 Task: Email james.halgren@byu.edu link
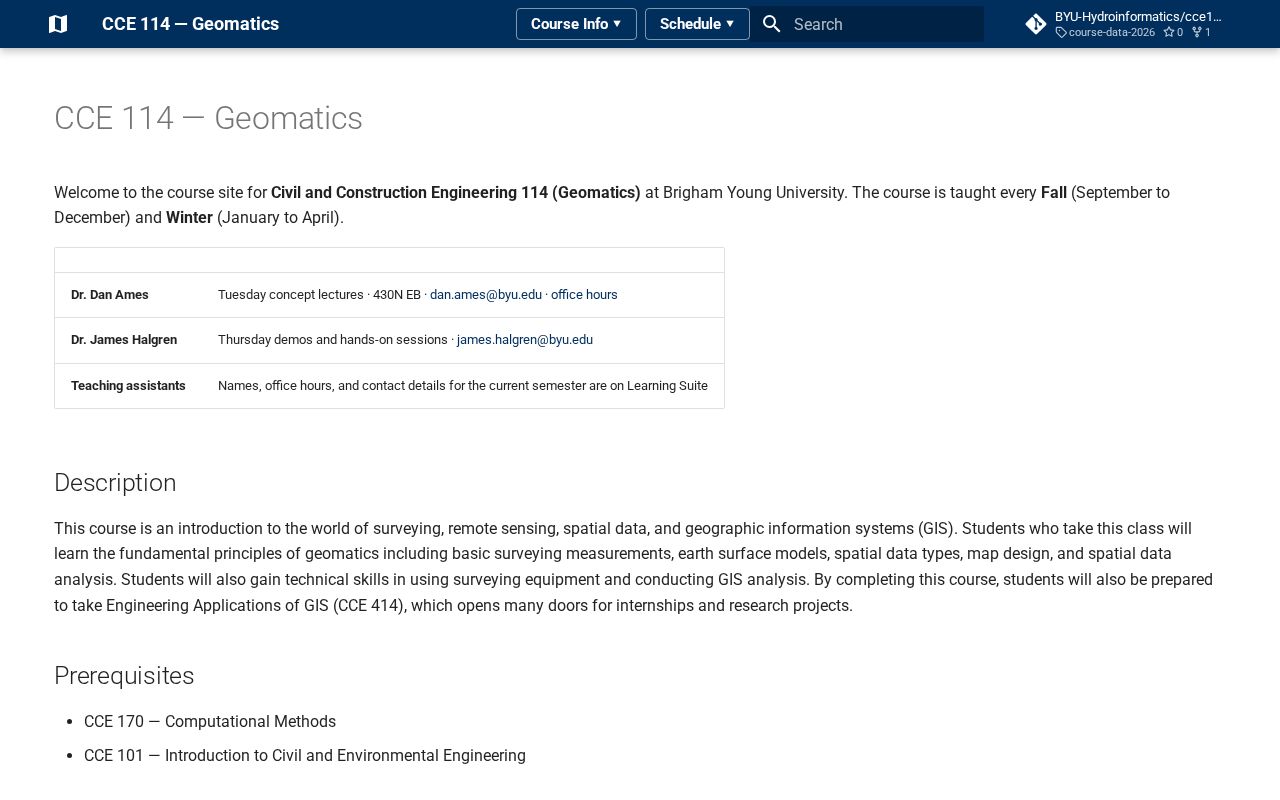[525, 340]
